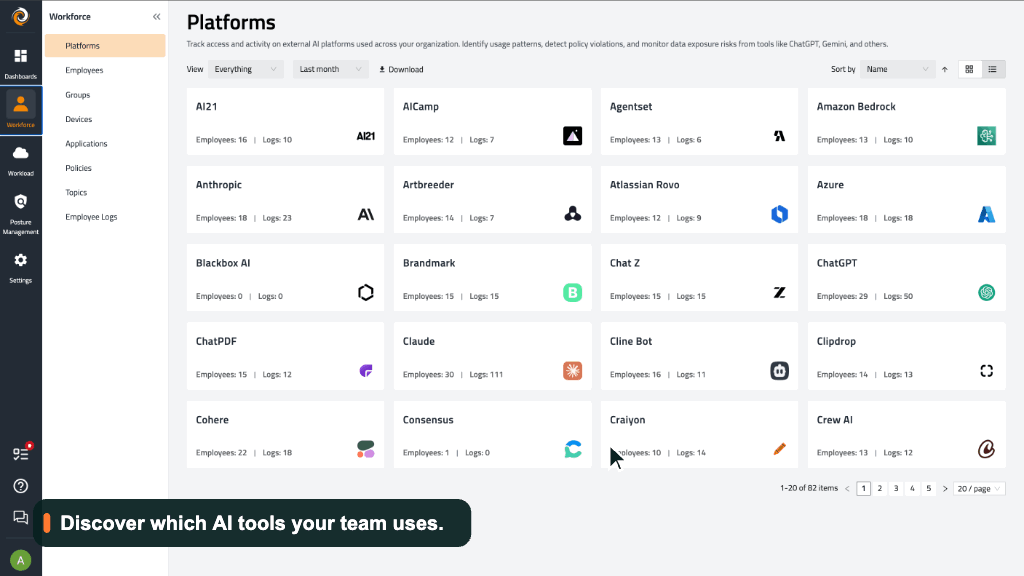Viewport: 1024px width, 576px height.
Task: Click the Download button
Action: pos(401,69)
